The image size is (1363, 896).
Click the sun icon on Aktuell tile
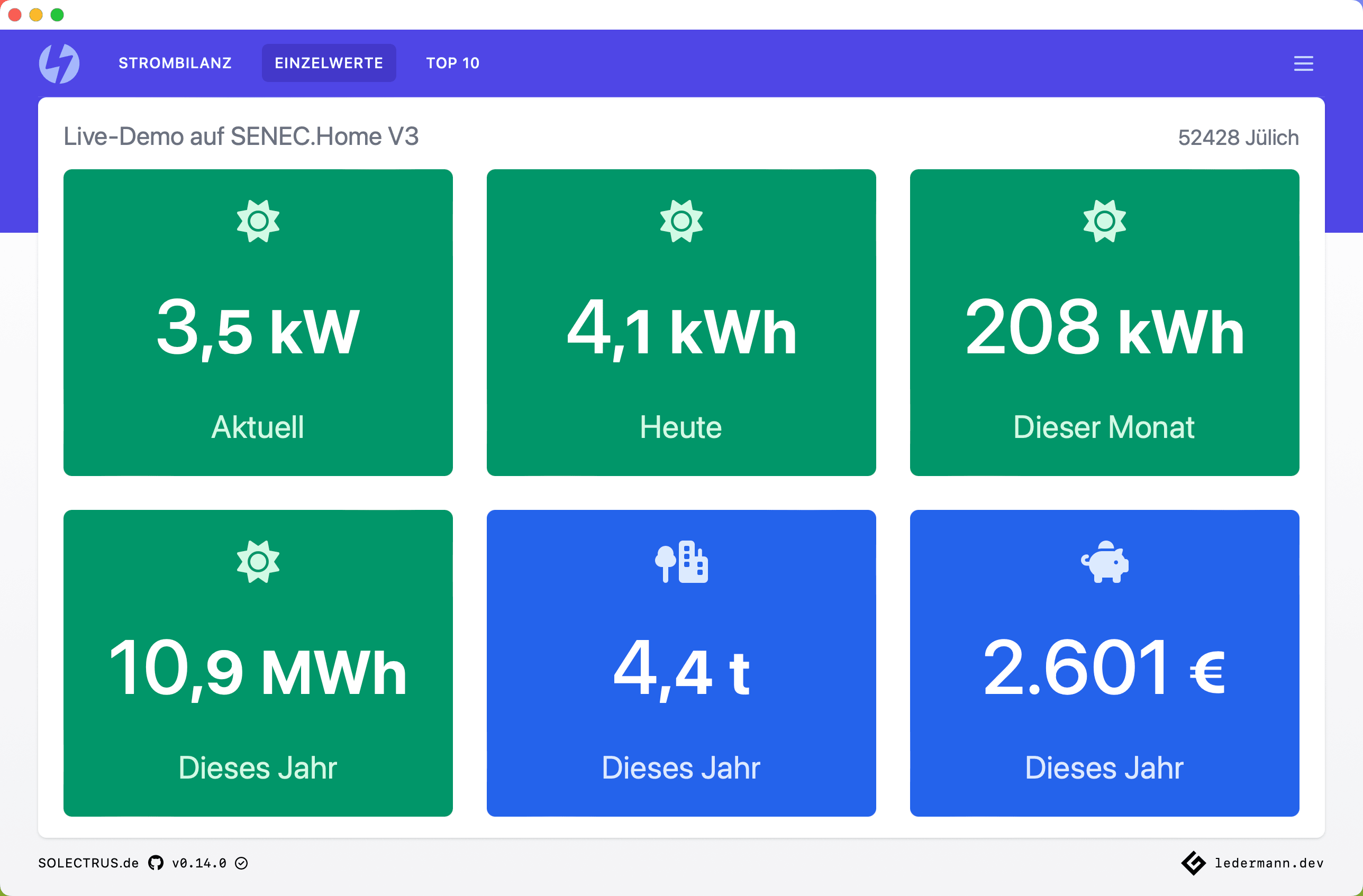[258, 221]
